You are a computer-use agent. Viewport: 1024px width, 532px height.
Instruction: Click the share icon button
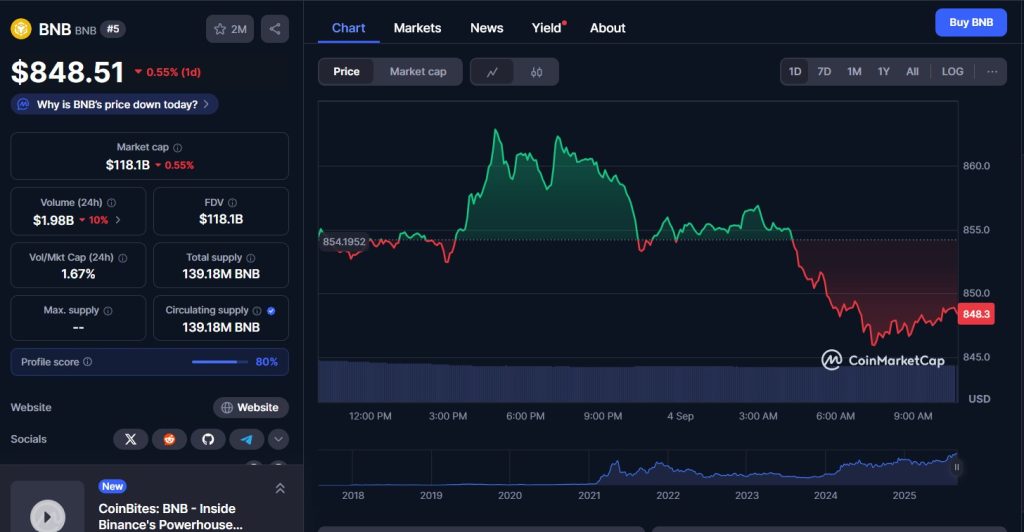coord(275,29)
